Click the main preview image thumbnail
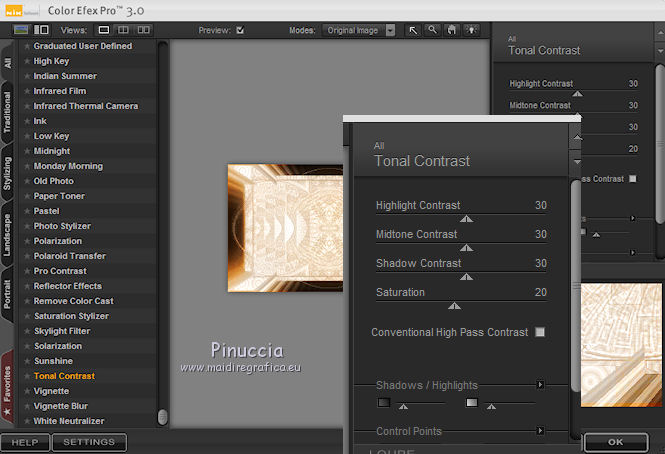The height and width of the screenshot is (454, 665). pyautogui.click(x=285, y=228)
